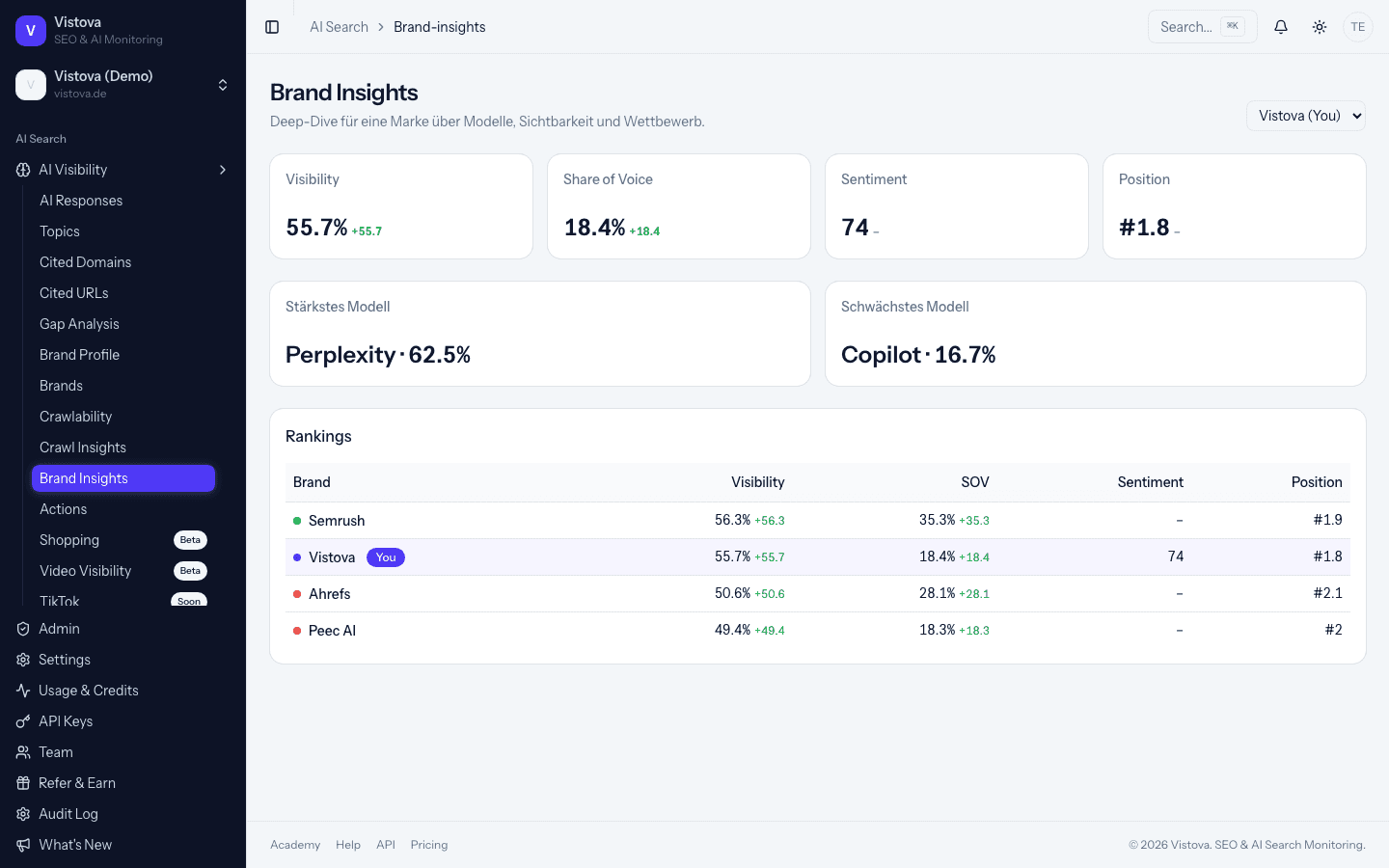Viewport: 1389px width, 868px height.
Task: Select the Semrush row in rankings
Action: (818, 521)
